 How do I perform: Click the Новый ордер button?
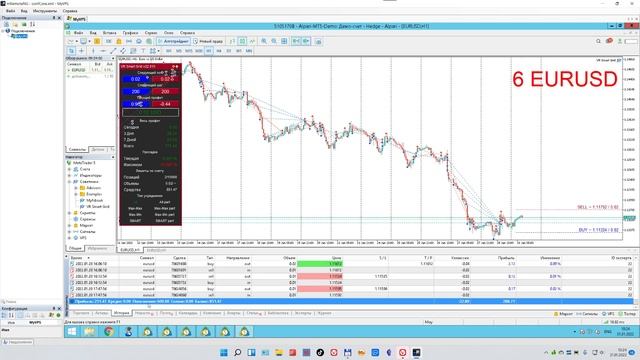pyautogui.click(x=208, y=41)
